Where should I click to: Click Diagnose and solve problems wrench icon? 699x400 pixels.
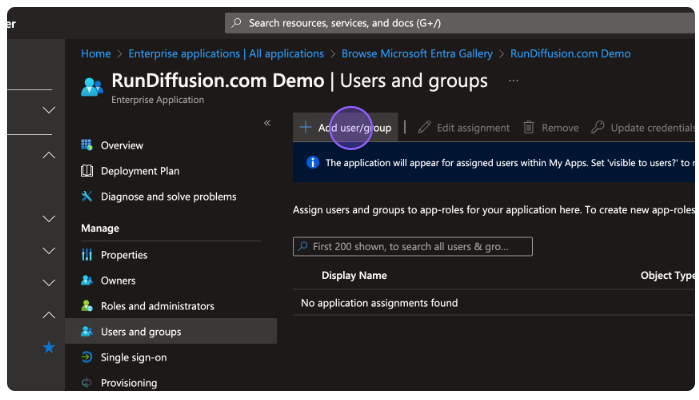click(x=87, y=197)
